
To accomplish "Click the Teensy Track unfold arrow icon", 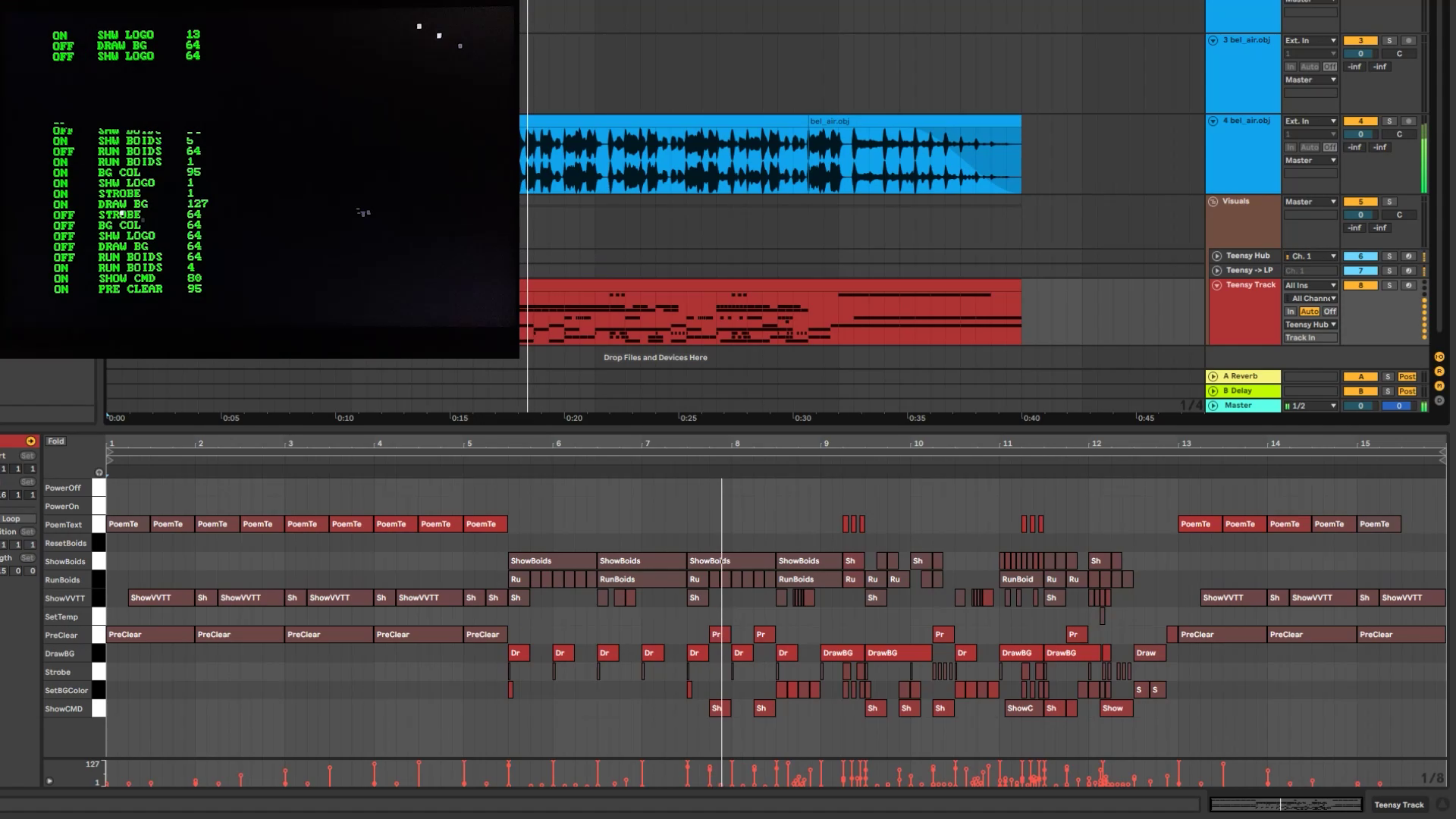I will pyautogui.click(x=1217, y=285).
